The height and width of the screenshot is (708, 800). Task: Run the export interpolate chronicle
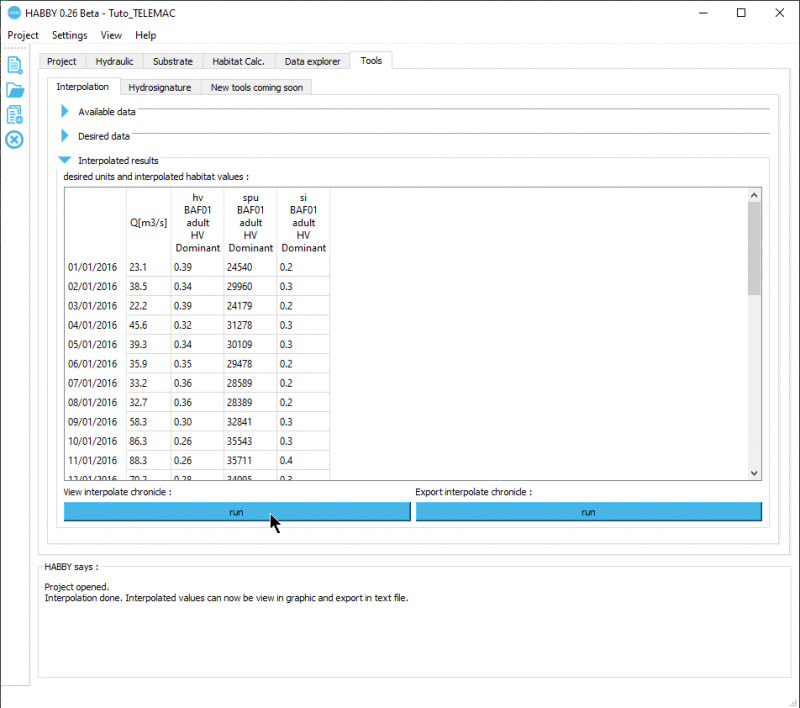point(588,511)
